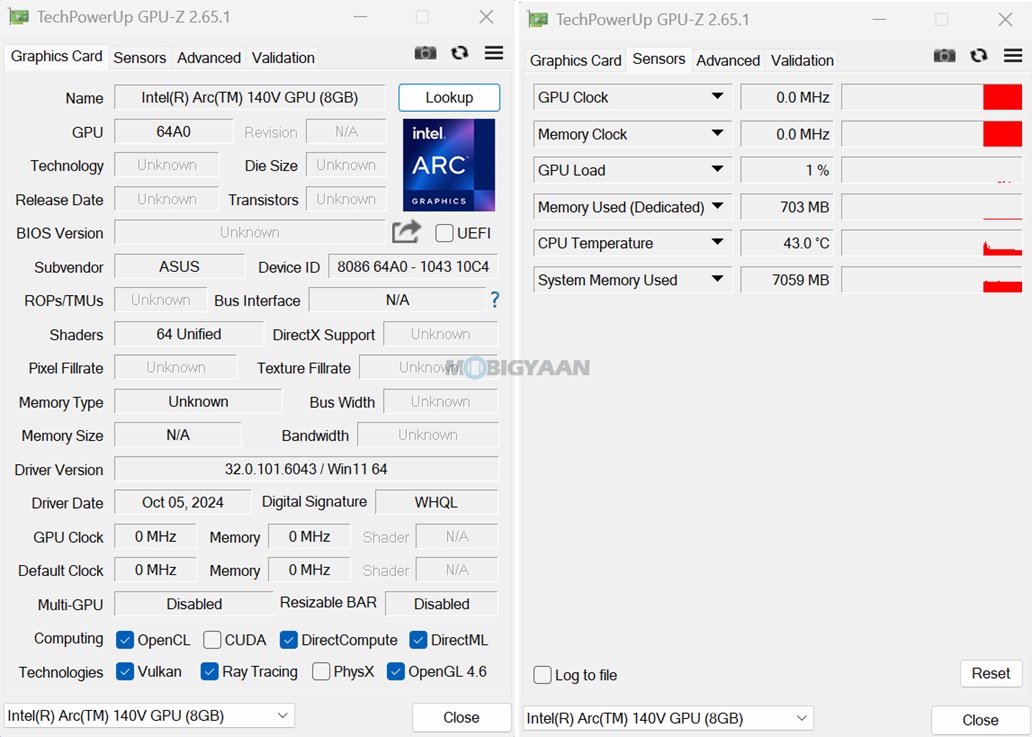
Task: Click GPU-Z app icon in left title bar
Action: click(18, 17)
